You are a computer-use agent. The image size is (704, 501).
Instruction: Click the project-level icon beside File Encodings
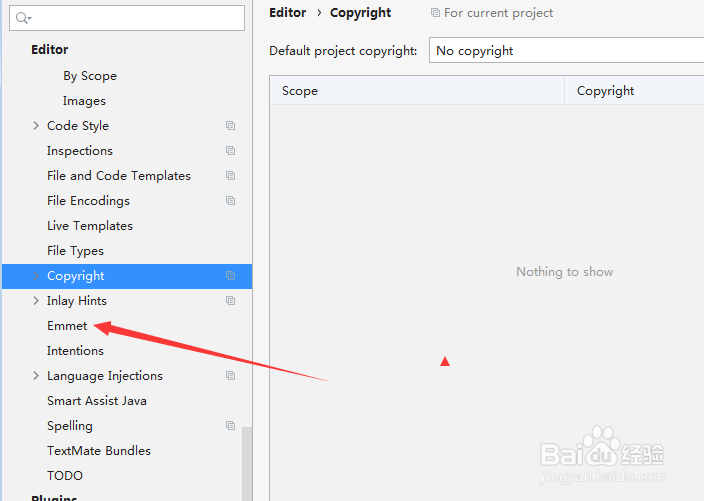[230, 201]
